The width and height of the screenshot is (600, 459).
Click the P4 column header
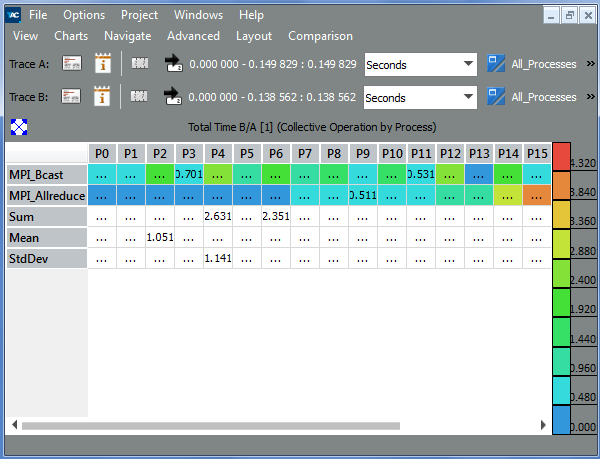(x=216, y=153)
